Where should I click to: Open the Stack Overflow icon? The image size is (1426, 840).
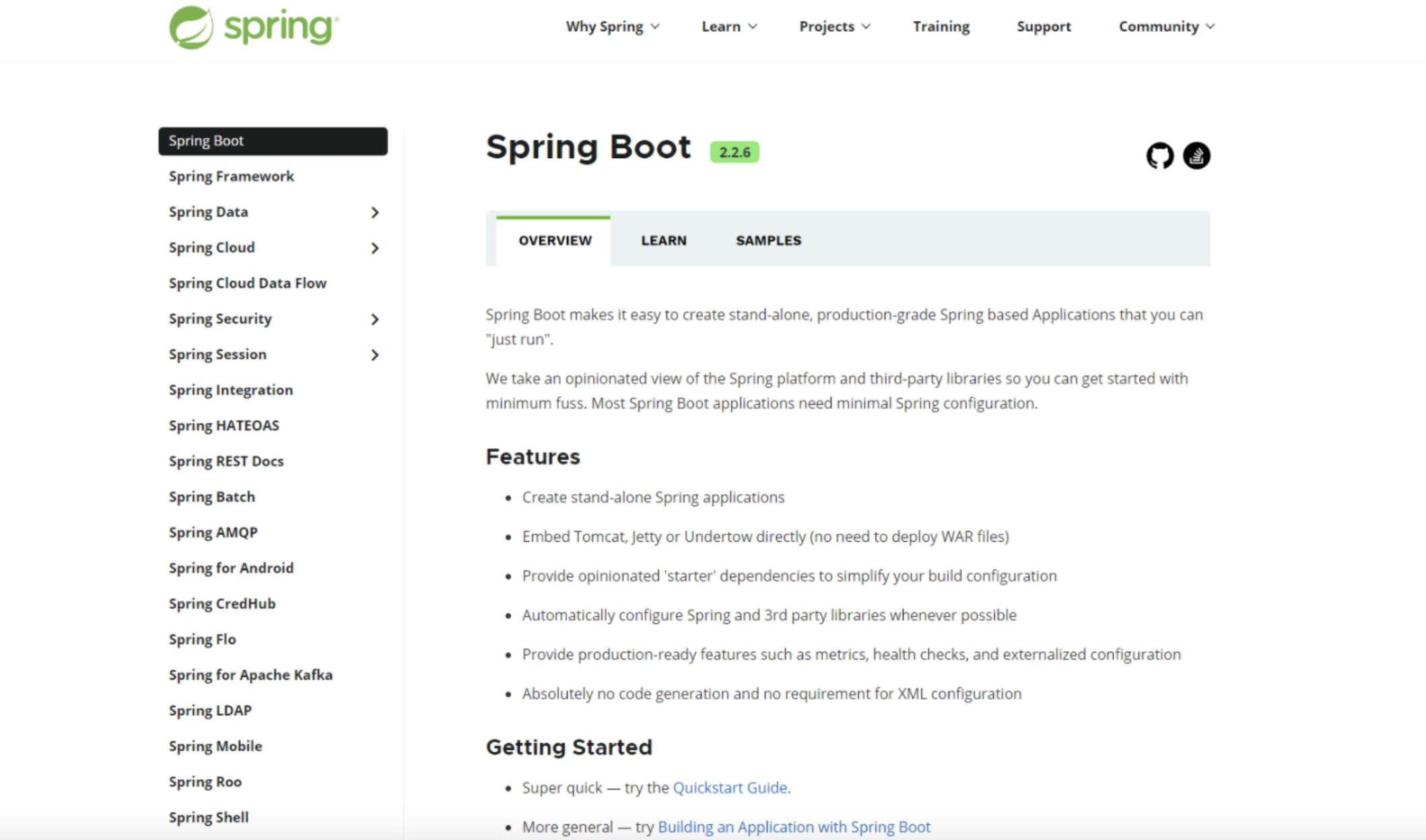click(1196, 156)
